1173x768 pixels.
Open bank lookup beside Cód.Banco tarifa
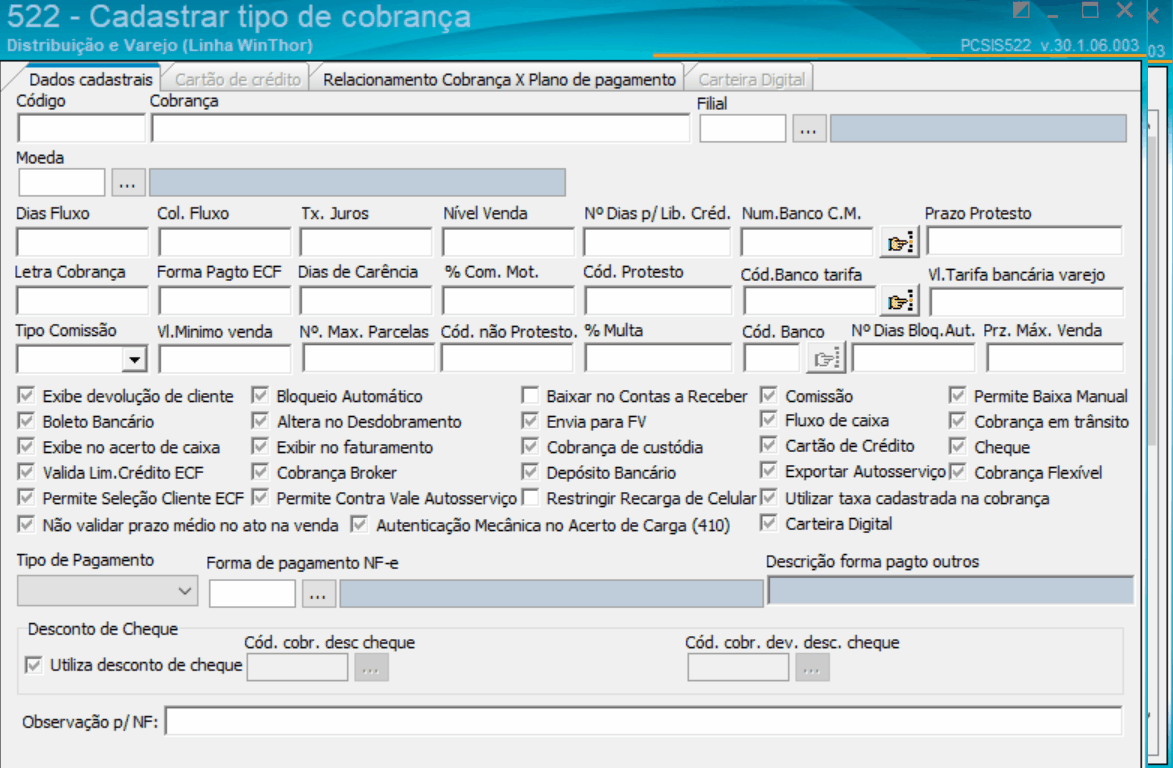(898, 301)
